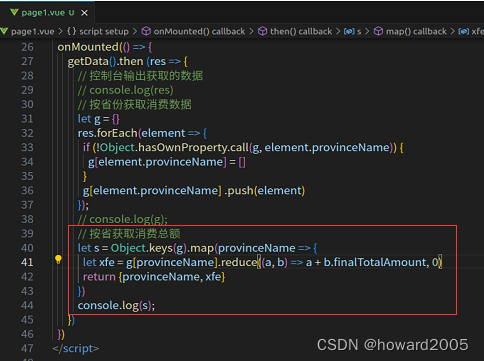Click the Vue icon in the breadcrumb

(x=4, y=32)
